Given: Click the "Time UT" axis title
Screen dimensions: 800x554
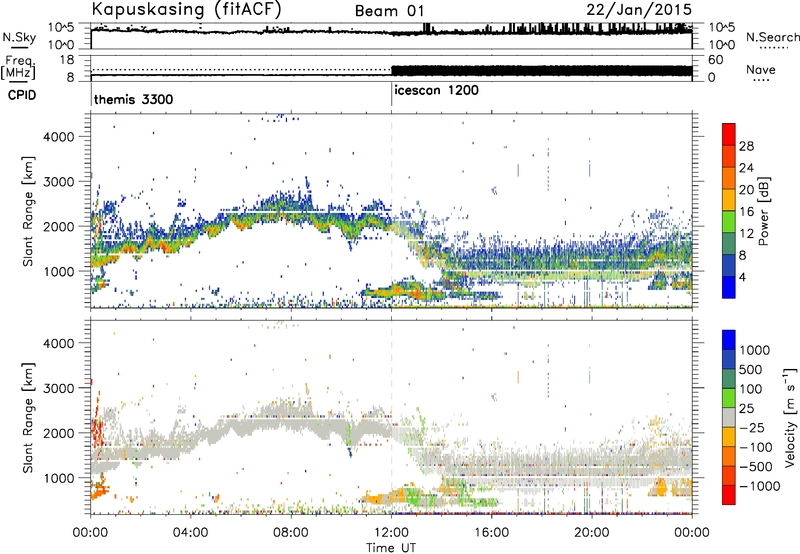Looking at the screenshot, I should tap(391, 548).
